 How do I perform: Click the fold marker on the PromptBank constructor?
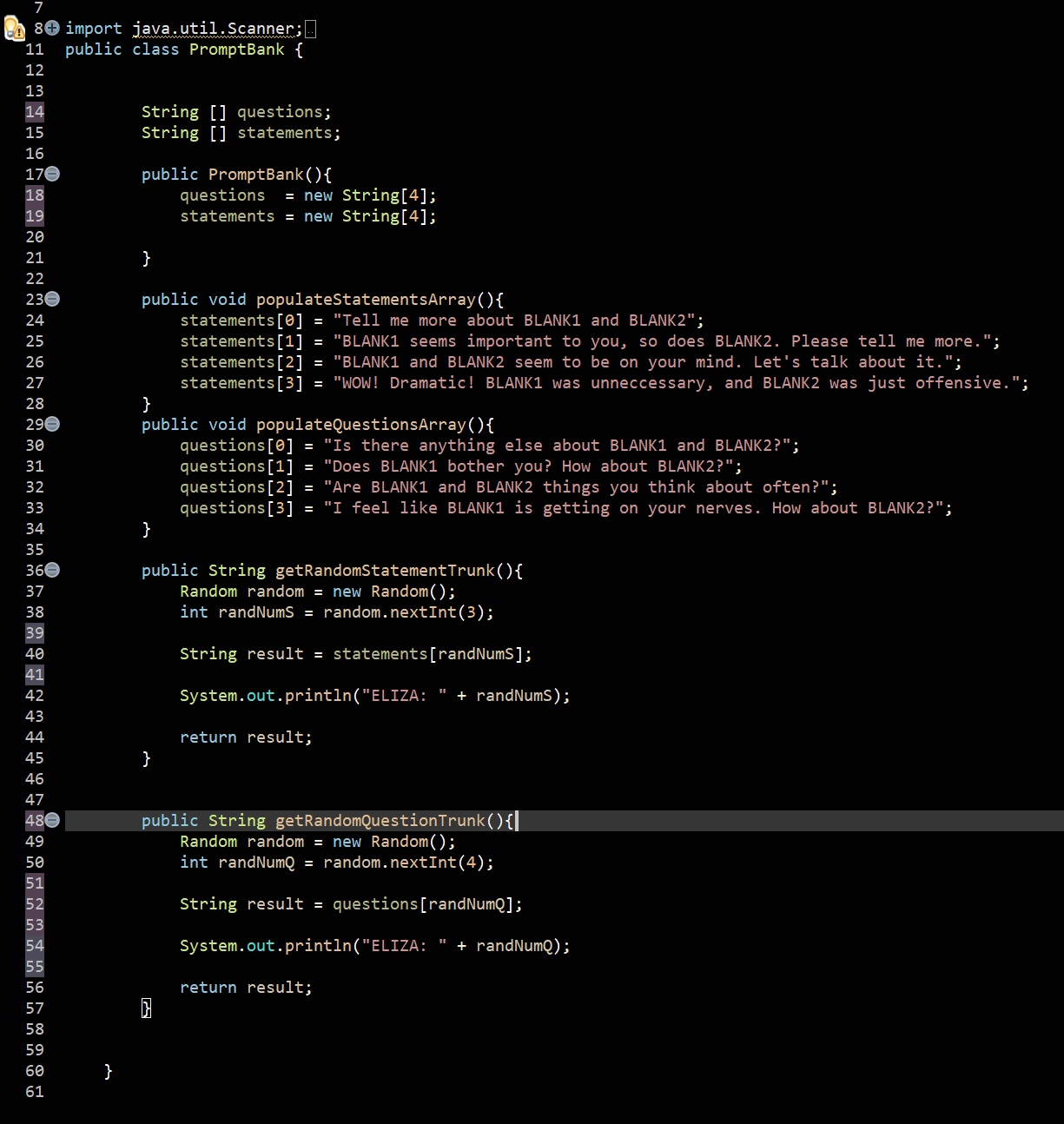coord(50,174)
